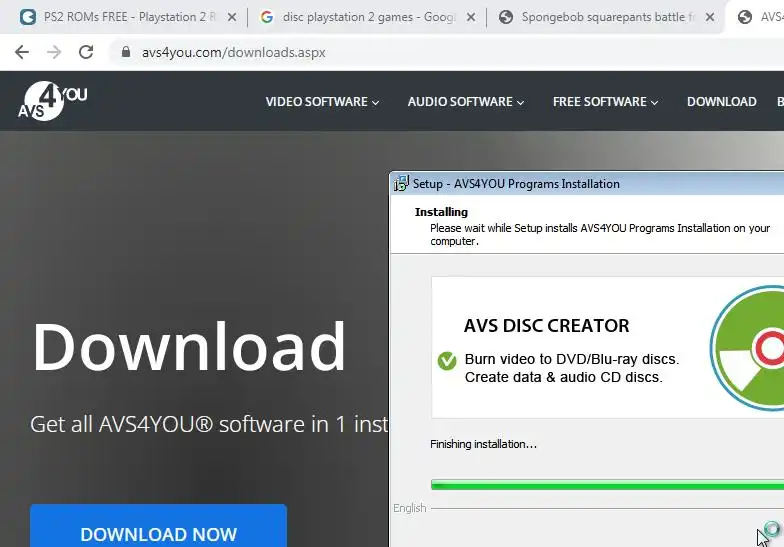Click the green installation progress bar
784x547 pixels.
[x=607, y=484]
